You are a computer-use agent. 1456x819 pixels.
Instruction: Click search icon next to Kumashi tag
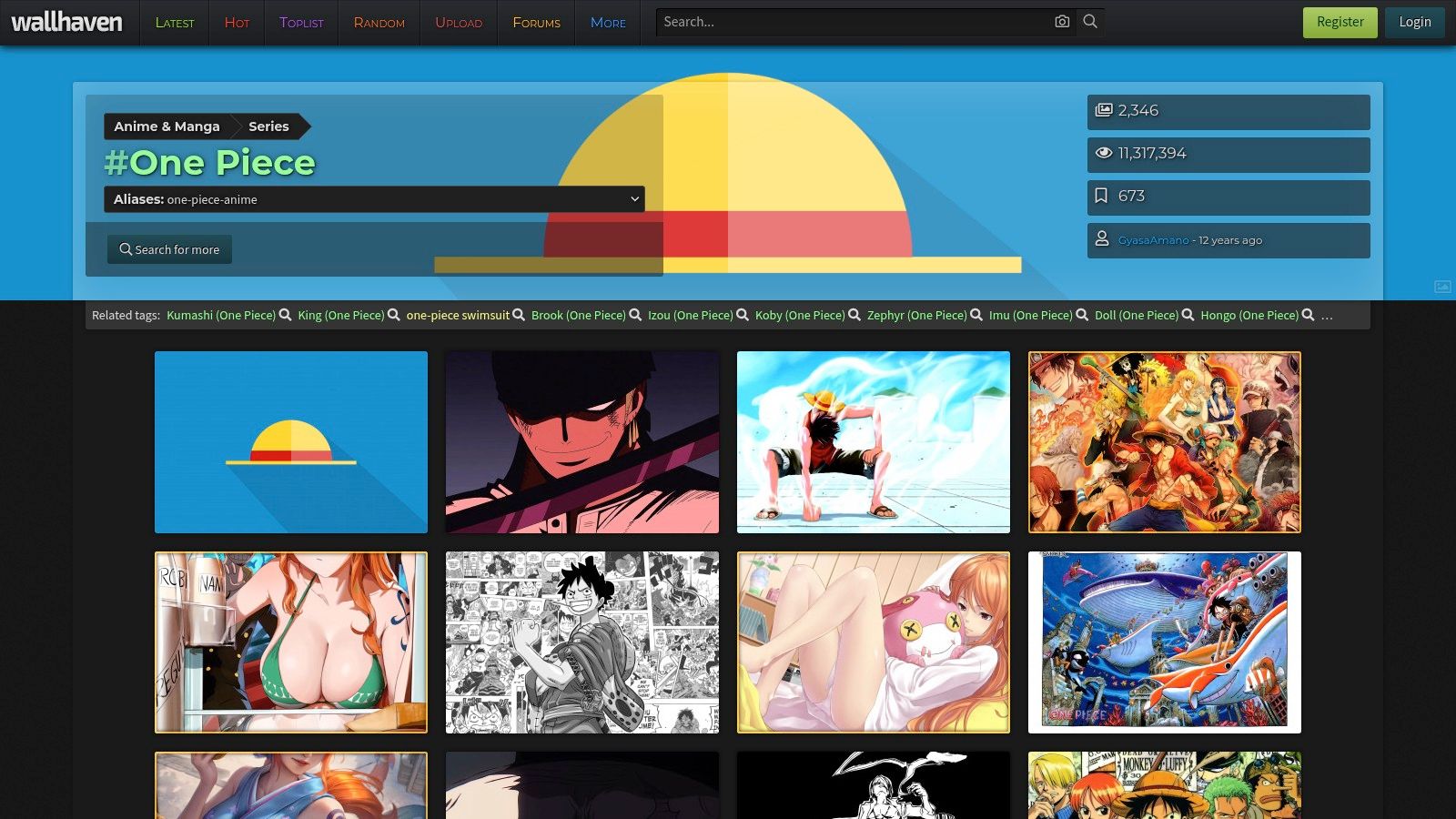click(285, 315)
